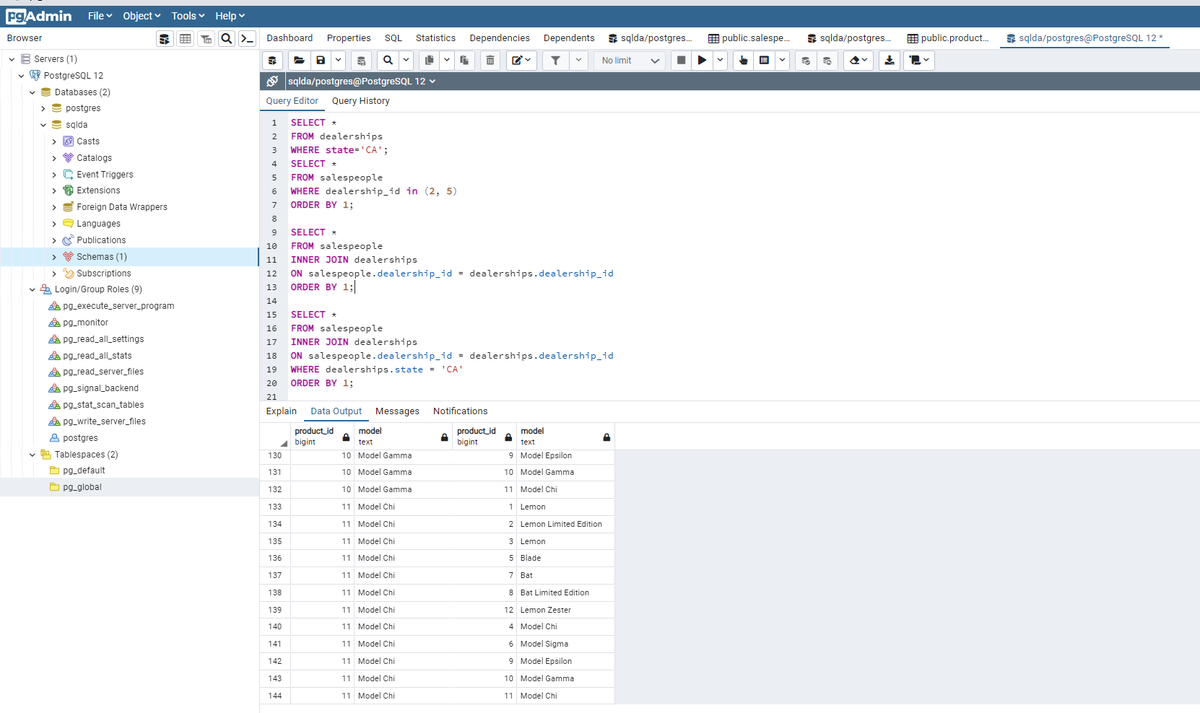Click the Copy rows icon

[x=428, y=60]
